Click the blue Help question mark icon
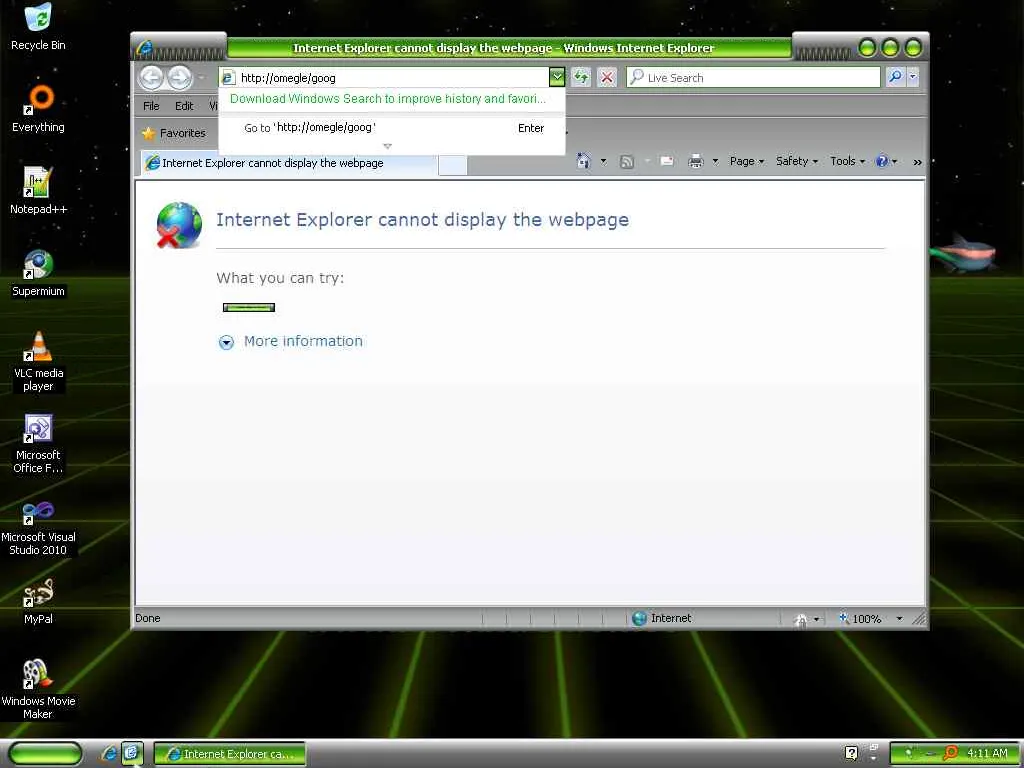The width and height of the screenshot is (1024, 768). (881, 161)
